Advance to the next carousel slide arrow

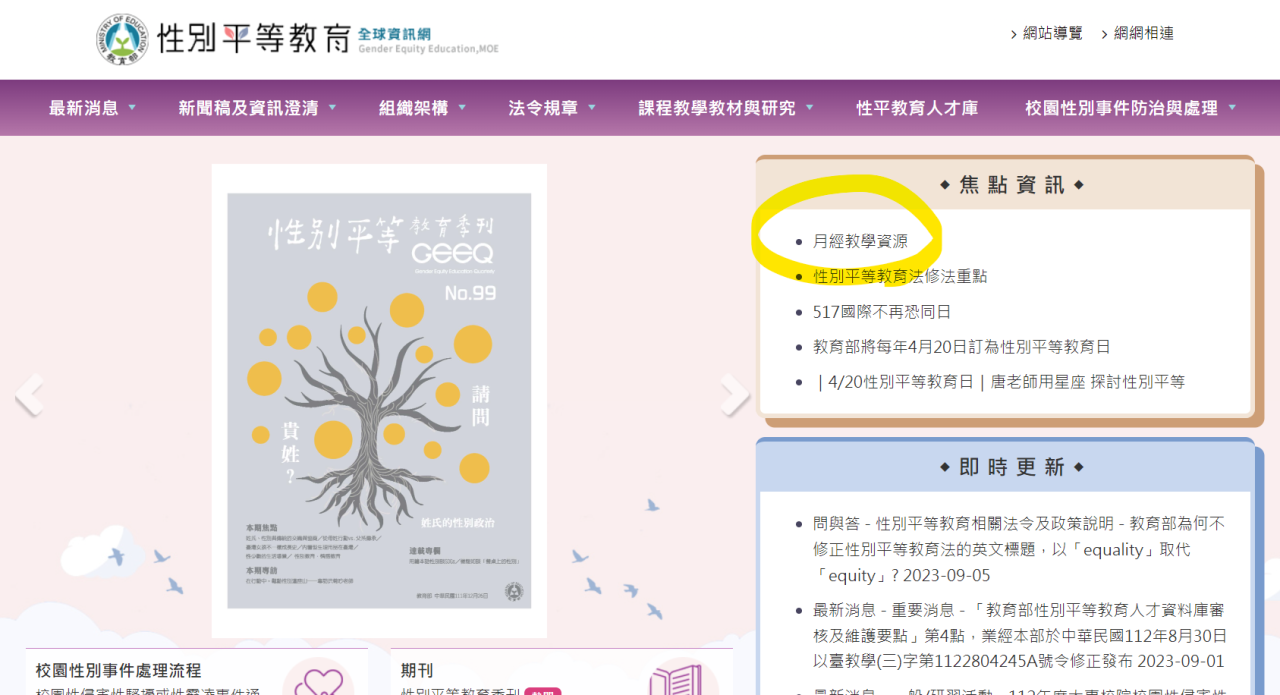(735, 395)
